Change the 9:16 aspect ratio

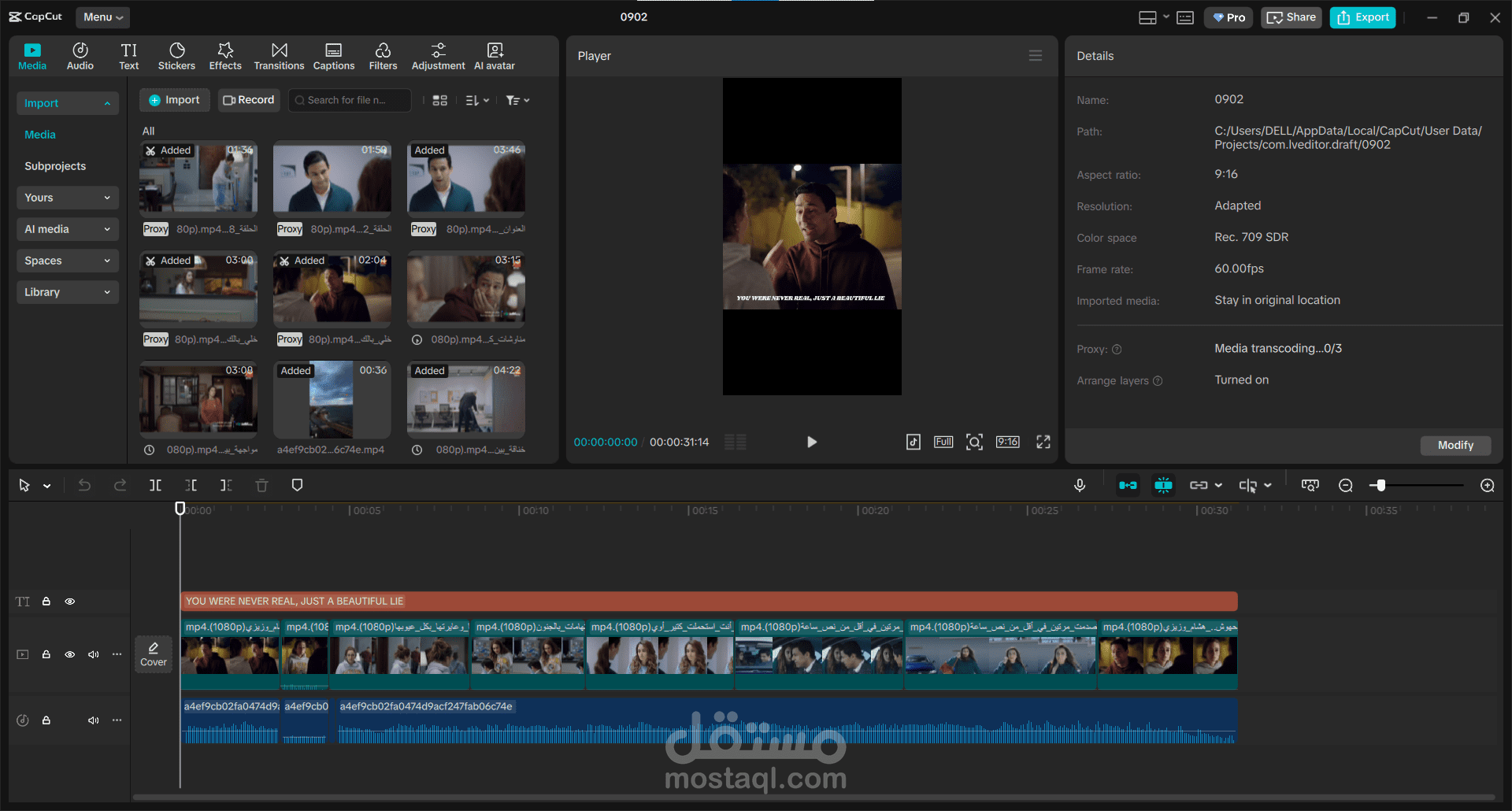[1008, 442]
